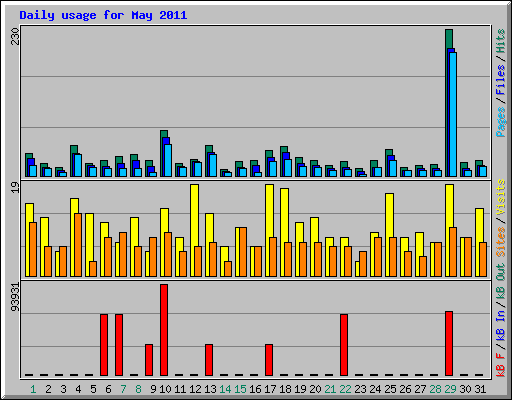Image resolution: width=512 pixels, height=400 pixels.
Task: Click the red kB bar for day 29
Action: (449, 343)
